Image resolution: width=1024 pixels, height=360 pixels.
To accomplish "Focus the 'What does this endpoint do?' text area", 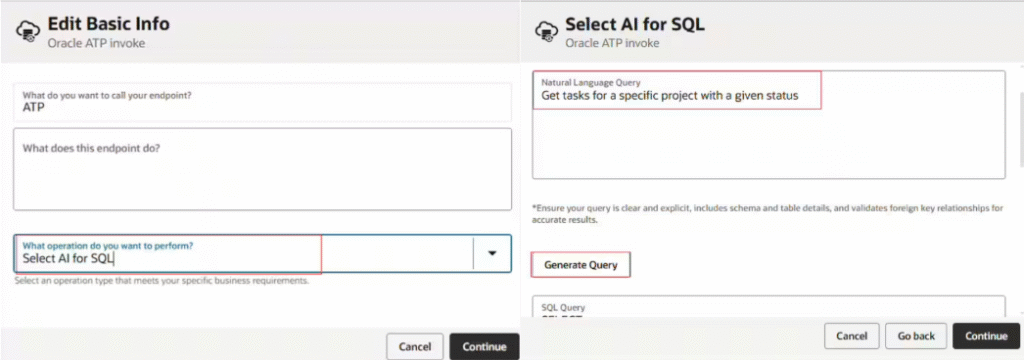I will click(263, 169).
